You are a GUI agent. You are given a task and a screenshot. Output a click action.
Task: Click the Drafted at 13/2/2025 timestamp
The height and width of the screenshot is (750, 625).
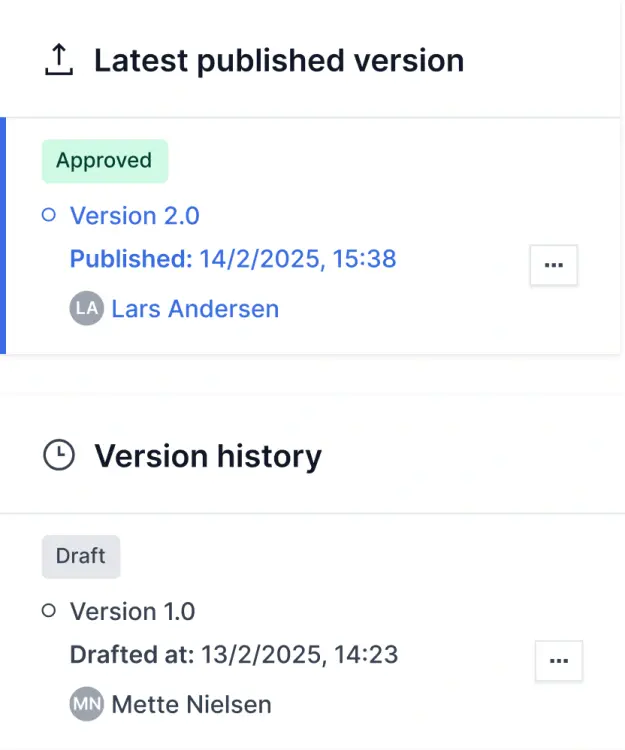pos(299,656)
